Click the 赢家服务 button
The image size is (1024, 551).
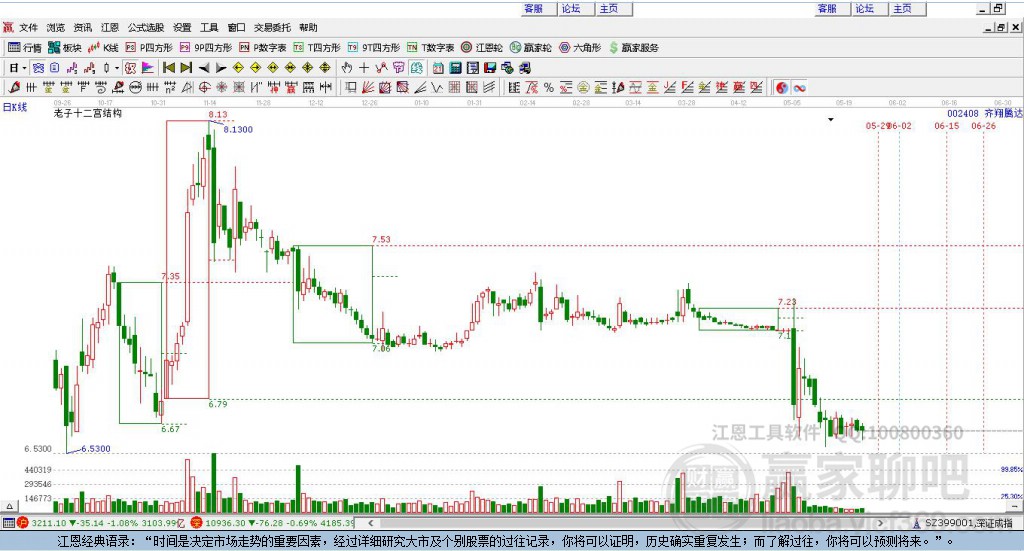pyautogui.click(x=633, y=48)
